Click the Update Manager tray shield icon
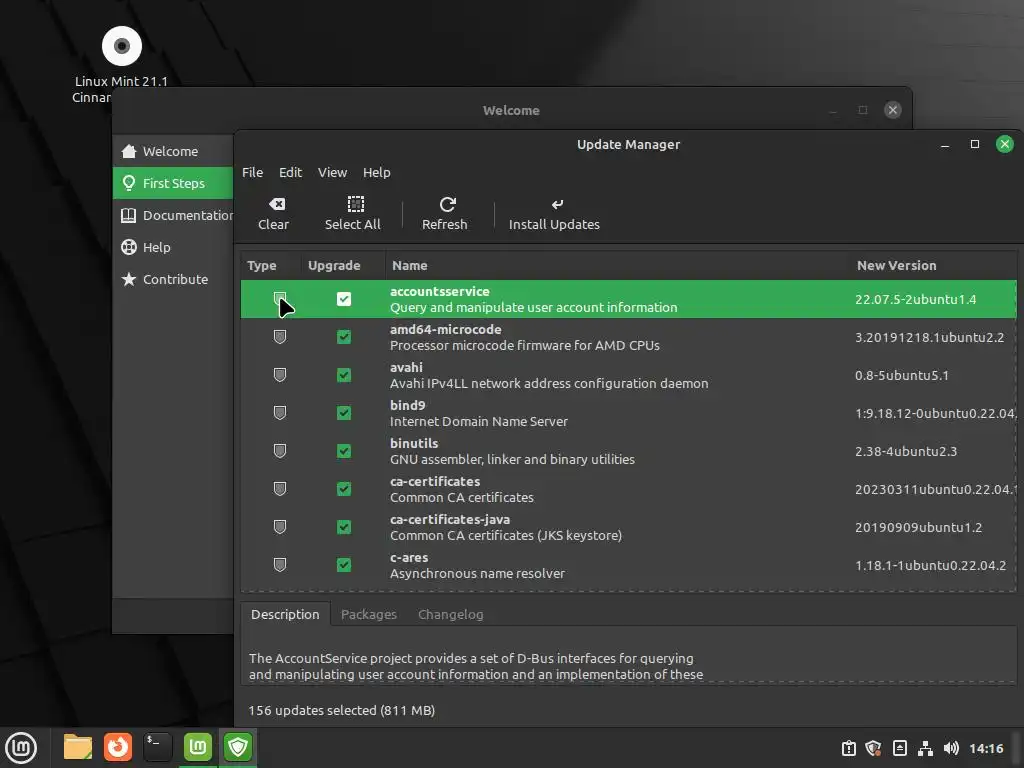1024x768 pixels. point(873,748)
